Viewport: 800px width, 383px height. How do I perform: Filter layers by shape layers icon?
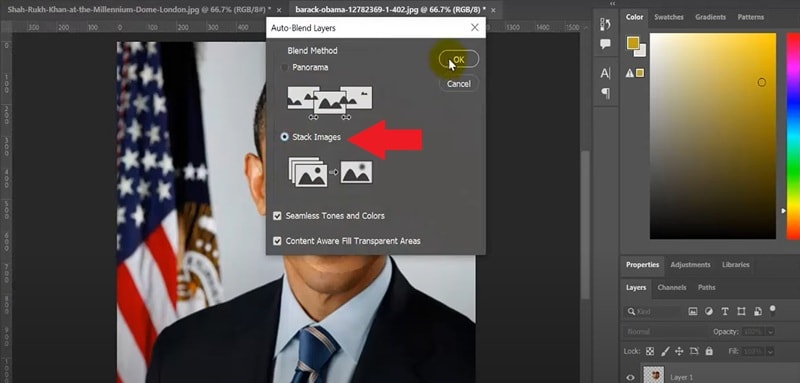pyautogui.click(x=741, y=311)
